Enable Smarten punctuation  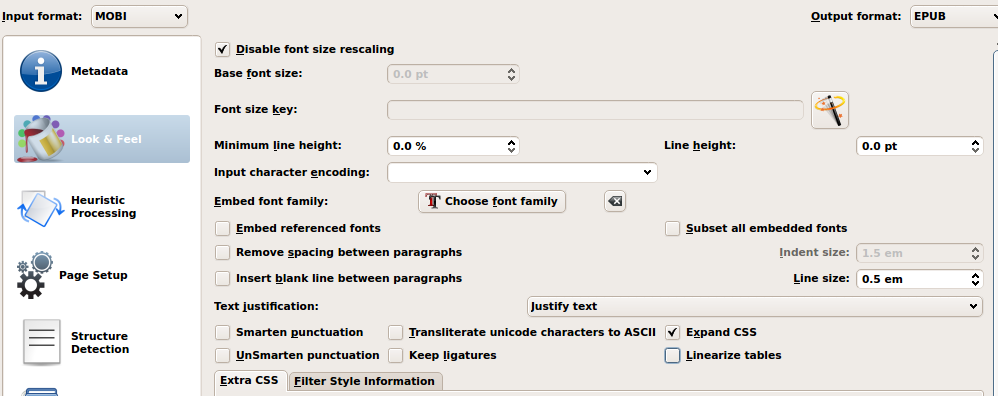tap(222, 332)
